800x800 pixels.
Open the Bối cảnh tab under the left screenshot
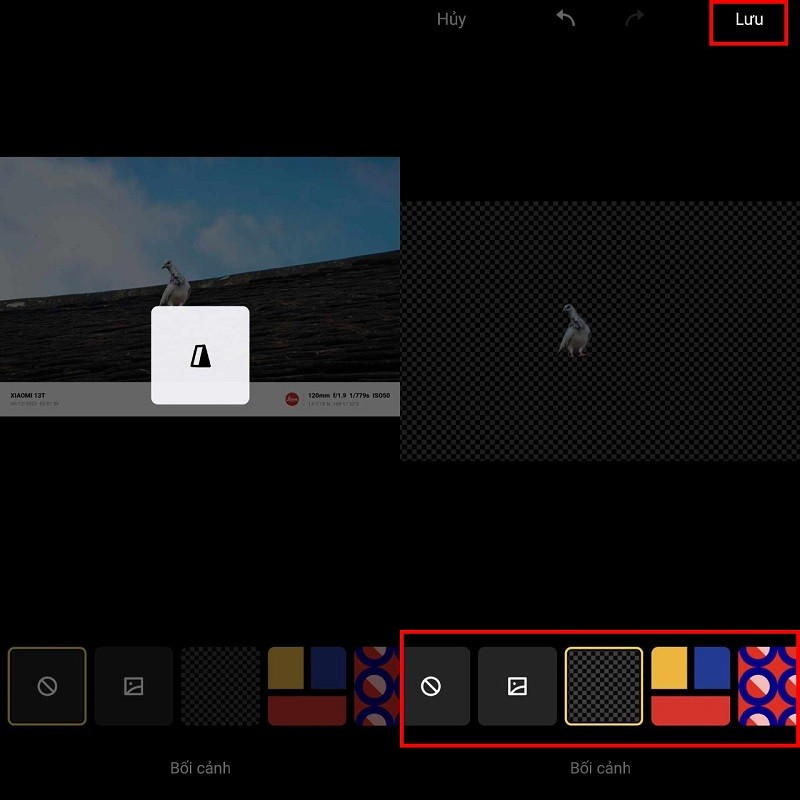coord(200,768)
